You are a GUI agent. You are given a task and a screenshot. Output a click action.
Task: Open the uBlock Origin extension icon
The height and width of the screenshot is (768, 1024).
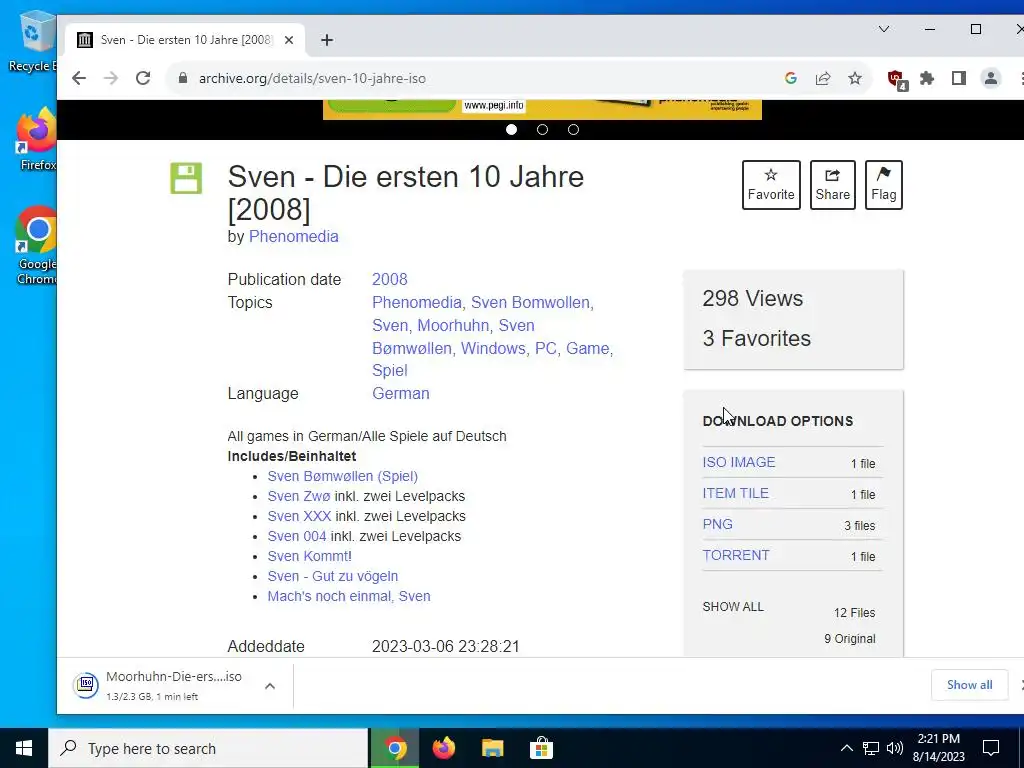pyautogui.click(x=897, y=79)
